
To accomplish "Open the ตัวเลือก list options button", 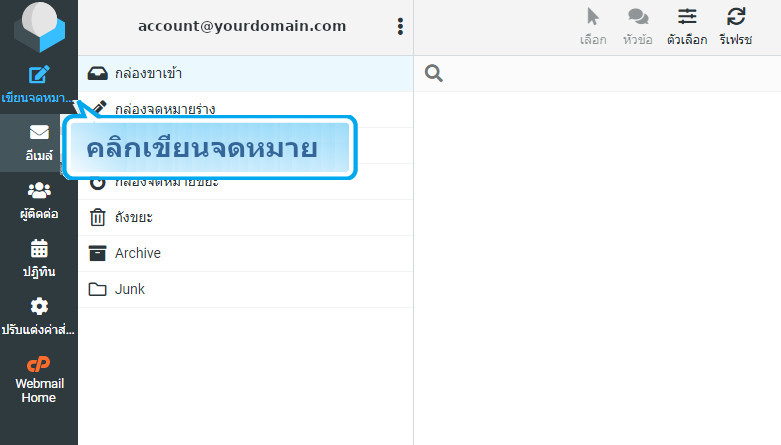I will coord(687,27).
